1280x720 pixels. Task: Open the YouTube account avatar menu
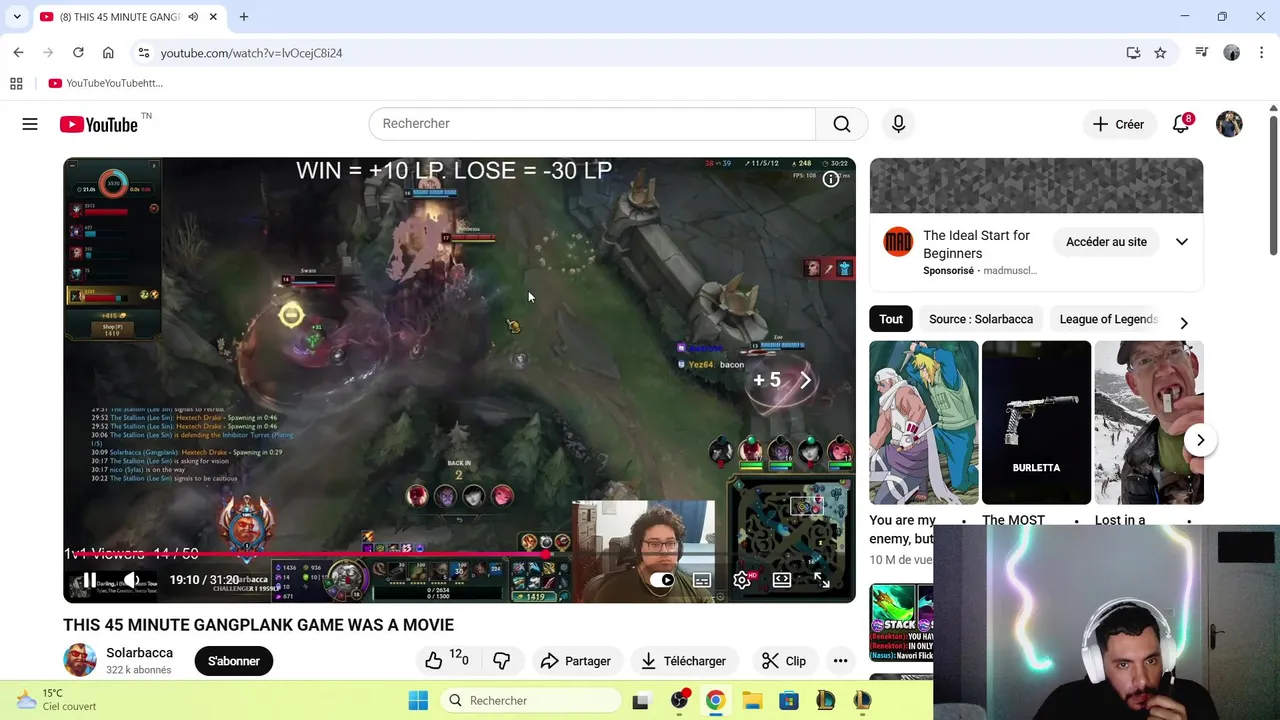[x=1229, y=124]
